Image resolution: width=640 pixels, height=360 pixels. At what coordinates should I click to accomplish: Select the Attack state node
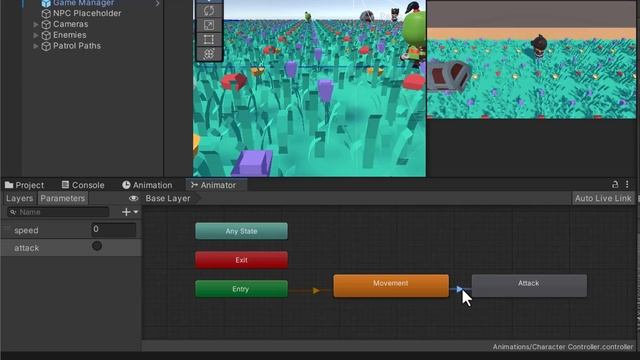pos(529,286)
